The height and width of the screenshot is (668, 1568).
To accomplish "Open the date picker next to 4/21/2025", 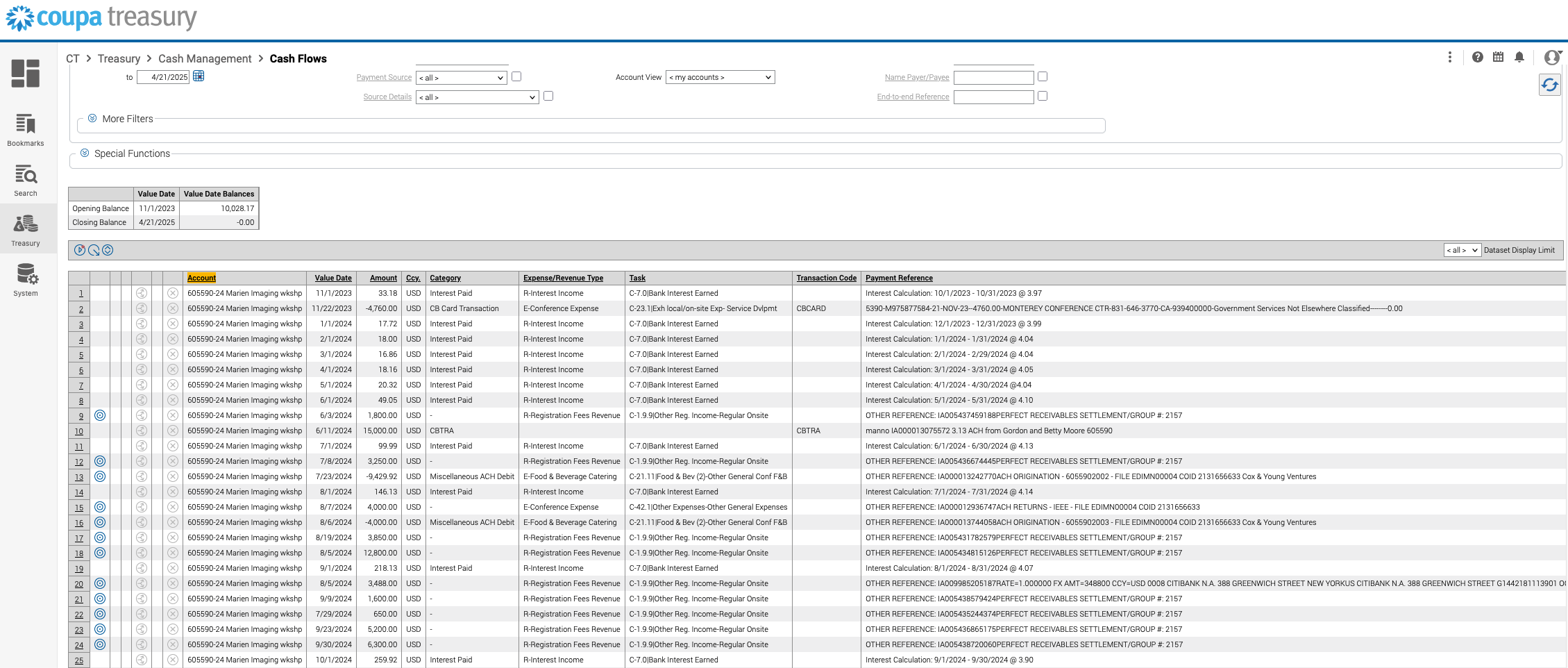I will [x=199, y=76].
